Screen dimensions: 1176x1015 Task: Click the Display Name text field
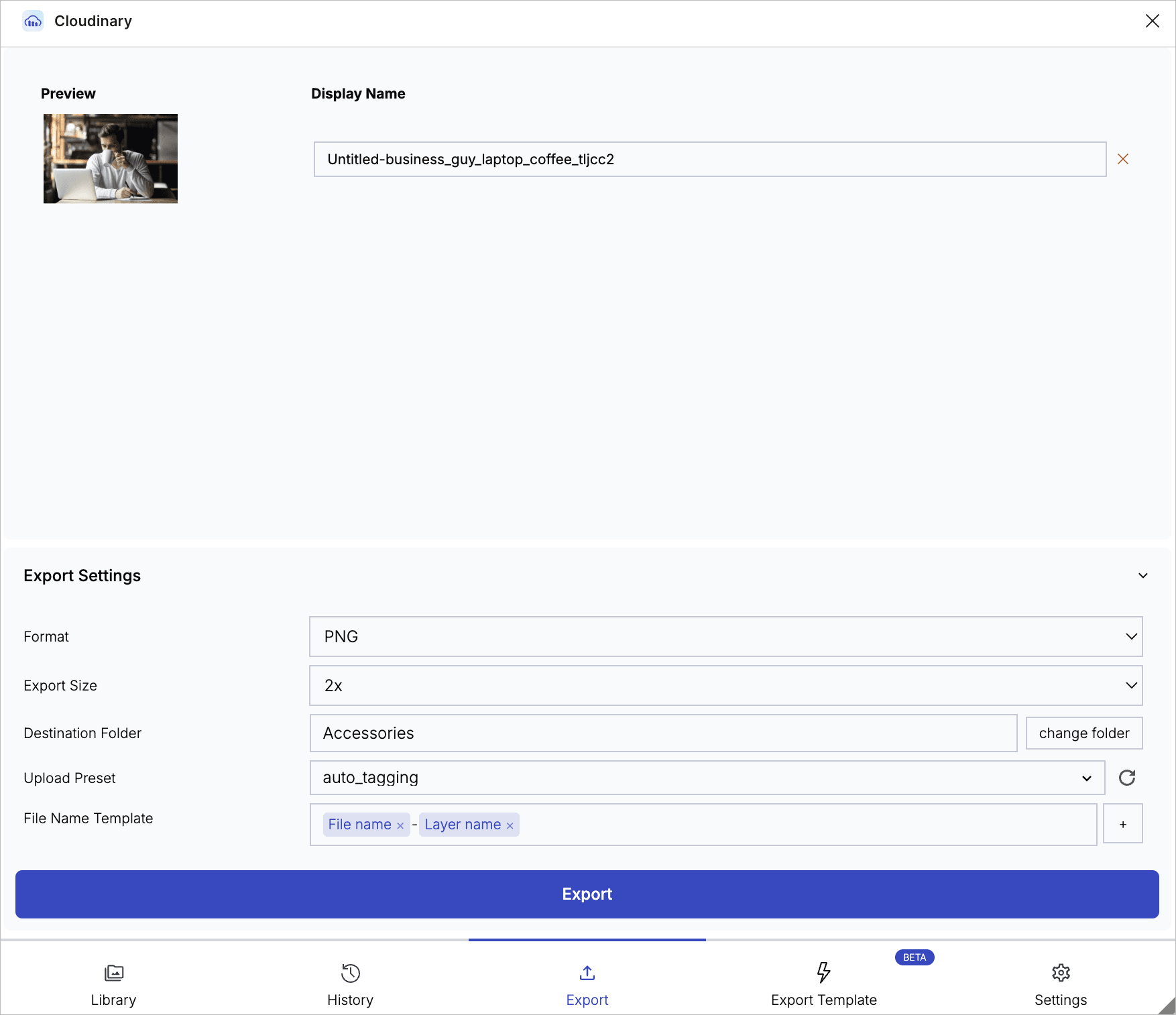[x=710, y=159]
